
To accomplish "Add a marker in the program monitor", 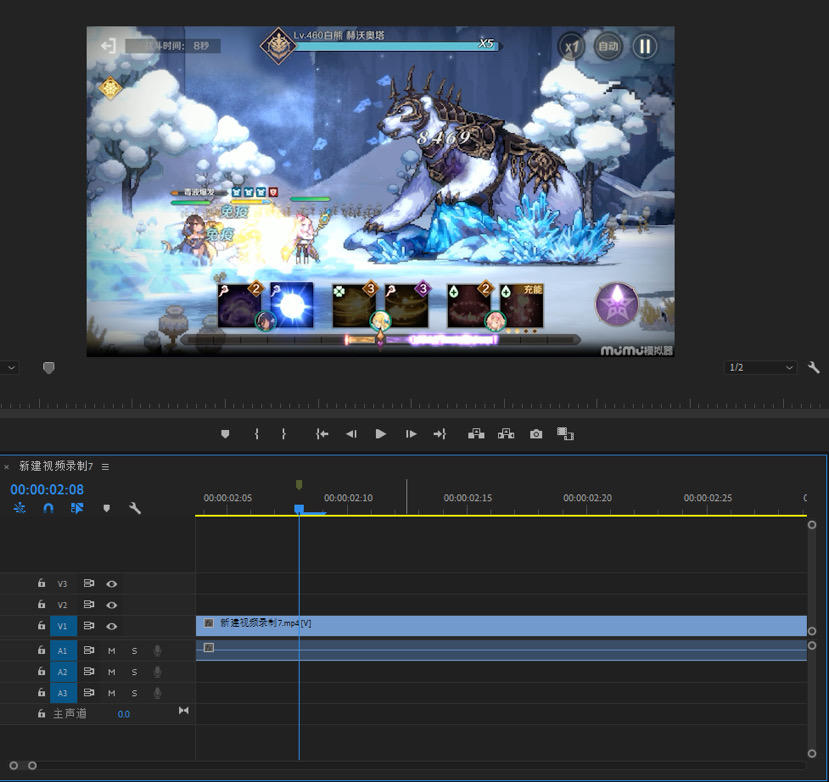I will (x=225, y=434).
